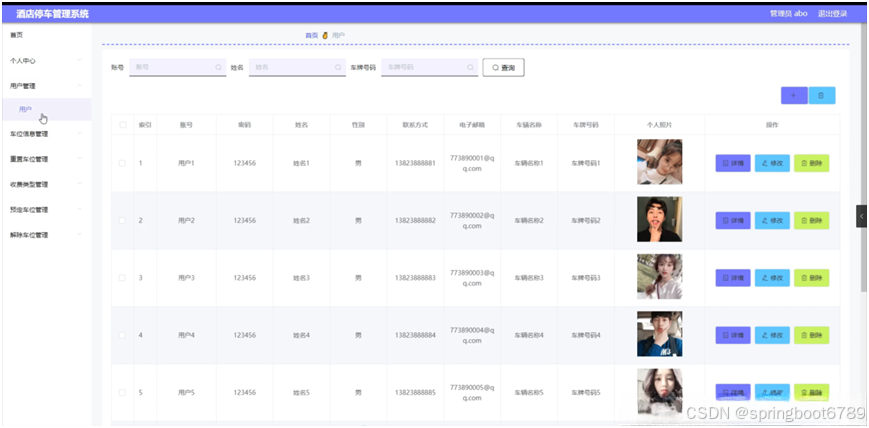Viewport: 869px width, 428px height.
Task: Click email 773890002@qq.com
Action: click(x=472, y=220)
